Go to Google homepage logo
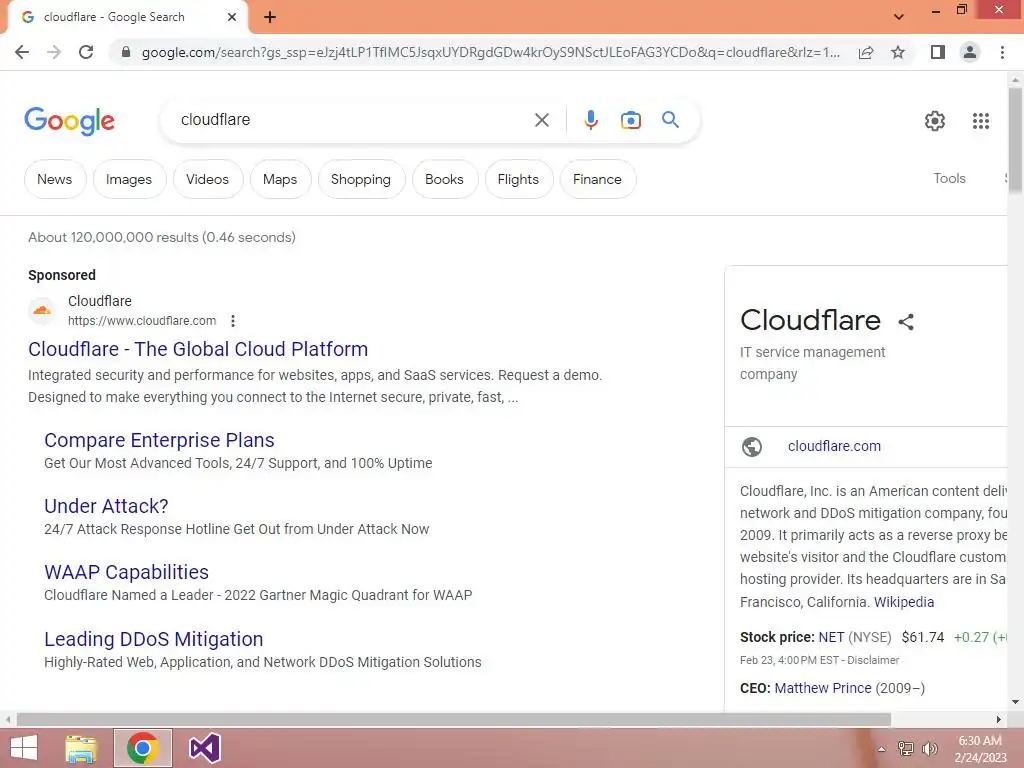The width and height of the screenshot is (1024, 768). pos(69,121)
